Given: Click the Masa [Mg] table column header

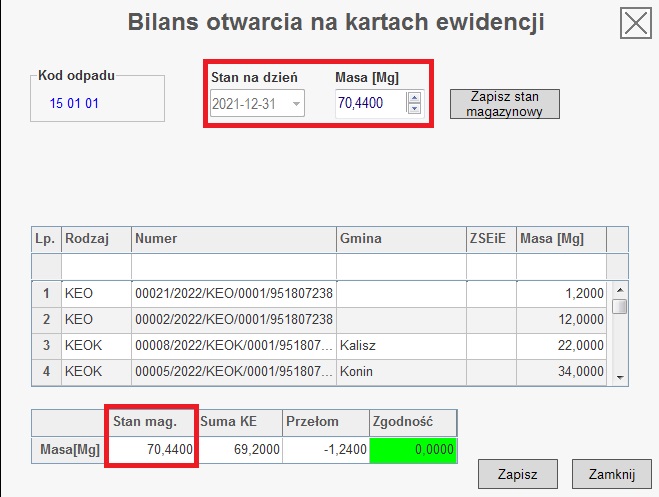Looking at the screenshot, I should tap(561, 240).
